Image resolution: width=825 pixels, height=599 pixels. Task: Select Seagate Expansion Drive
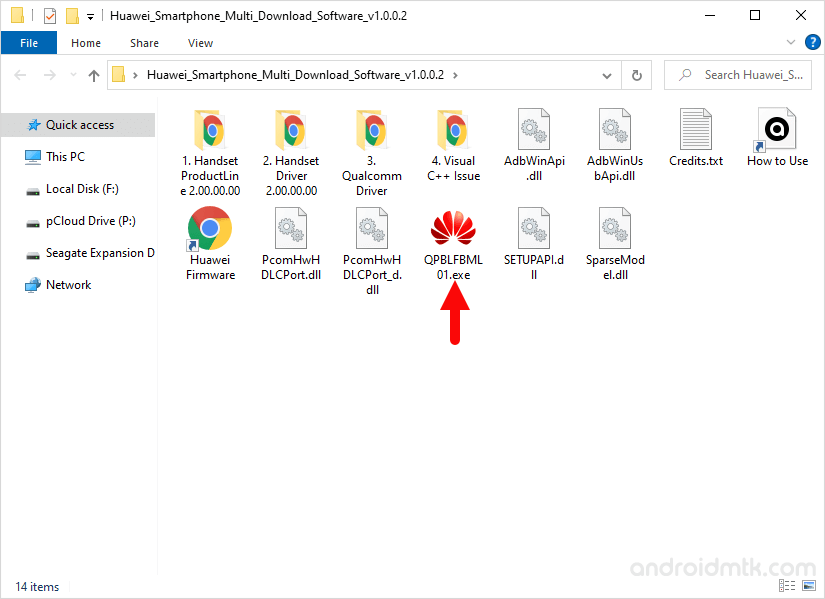pos(89,253)
